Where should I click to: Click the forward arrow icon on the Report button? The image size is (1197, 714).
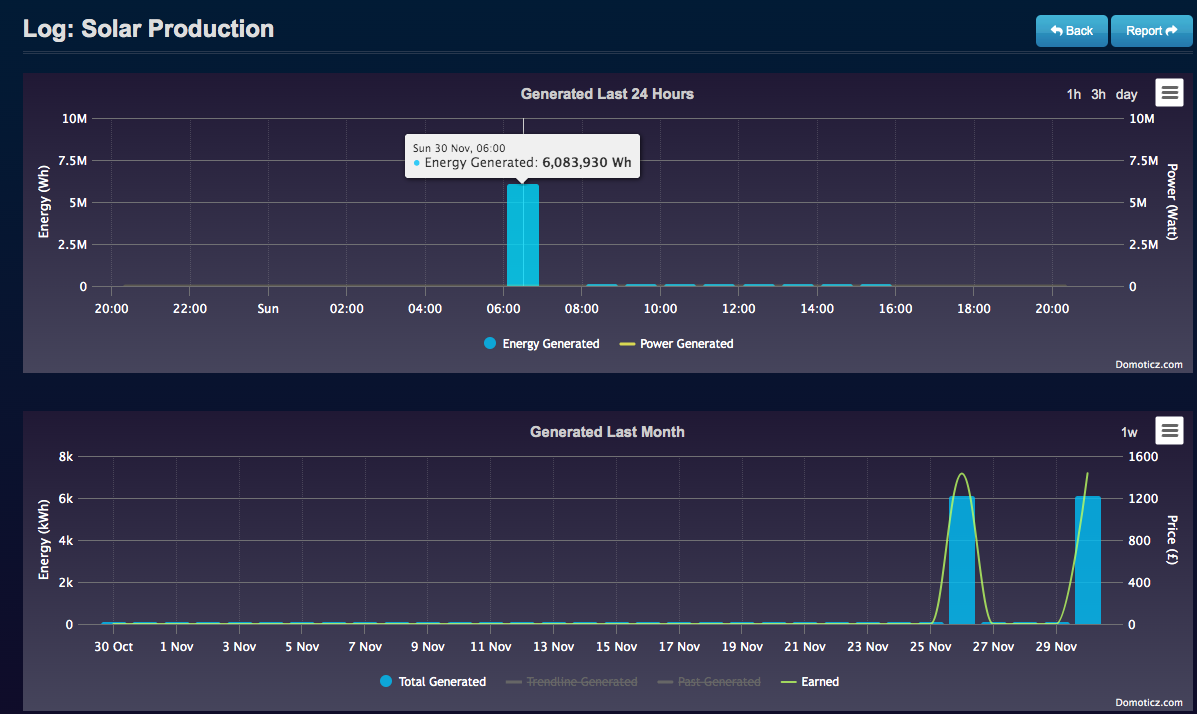(x=1172, y=31)
